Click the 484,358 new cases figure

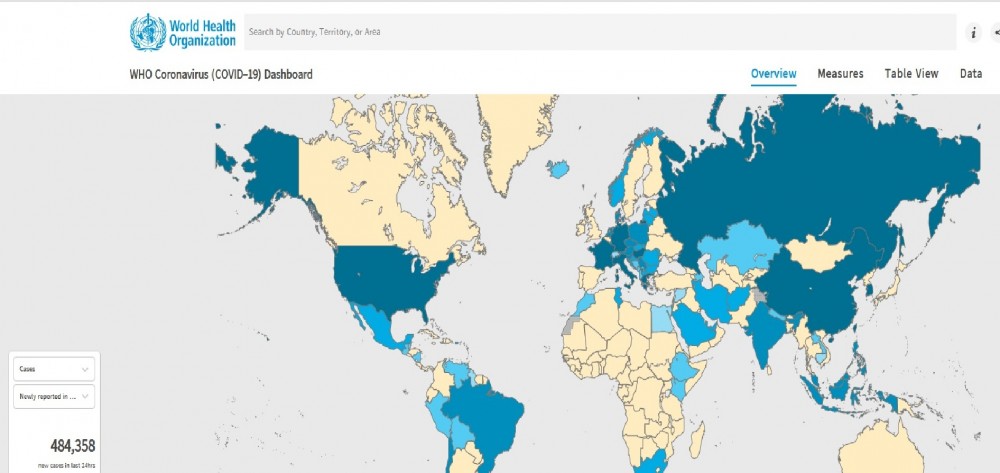(72, 446)
